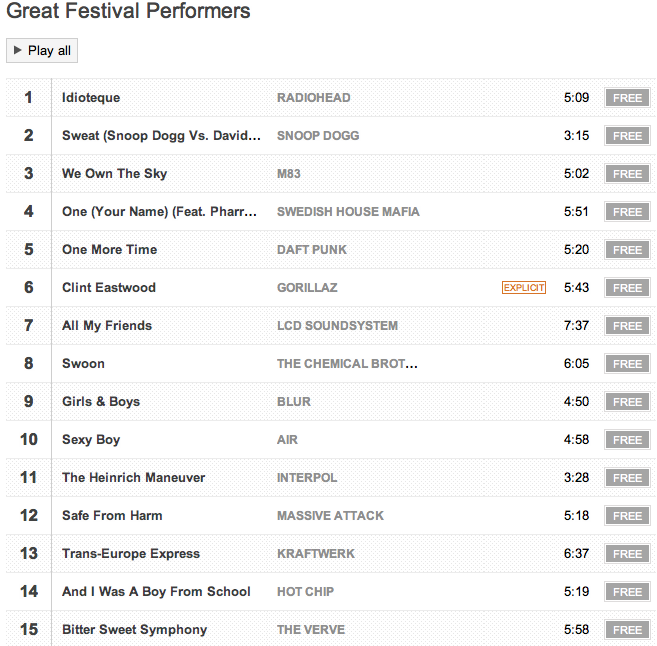Open GORILLAZ artist page
The height and width of the screenshot is (646, 657).
point(307,288)
